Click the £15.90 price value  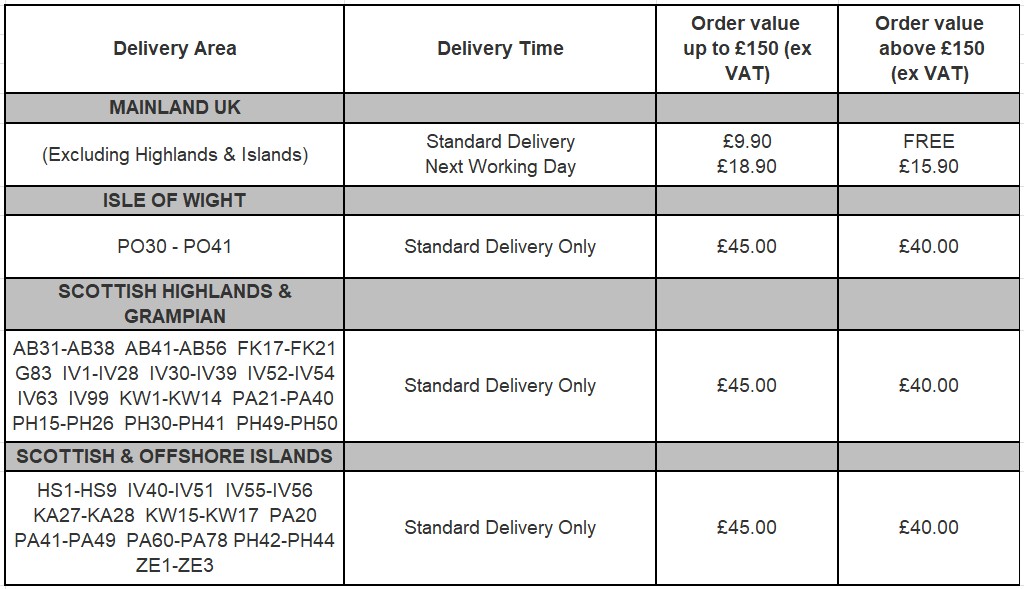click(929, 167)
